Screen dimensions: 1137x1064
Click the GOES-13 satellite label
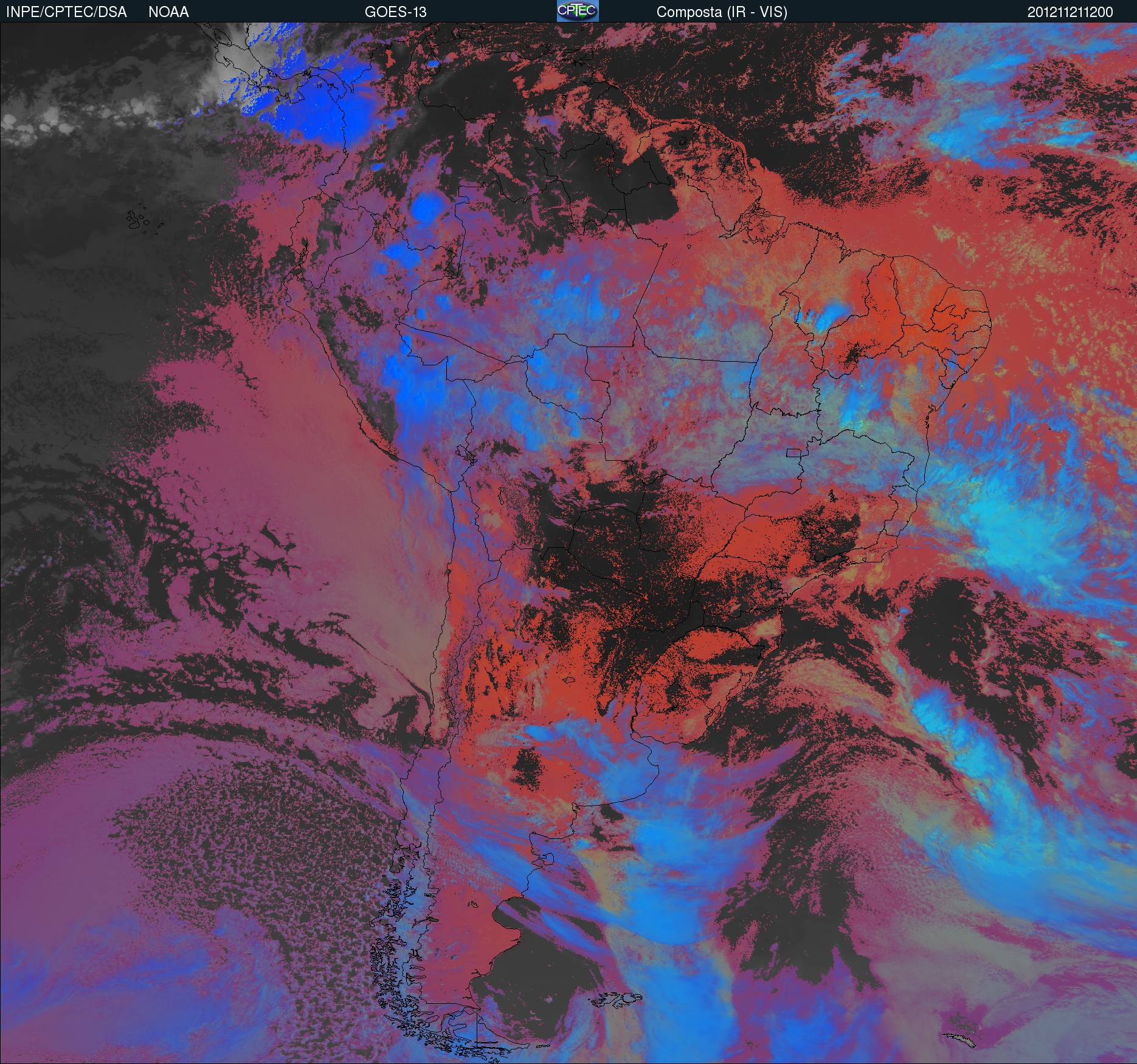[396, 12]
